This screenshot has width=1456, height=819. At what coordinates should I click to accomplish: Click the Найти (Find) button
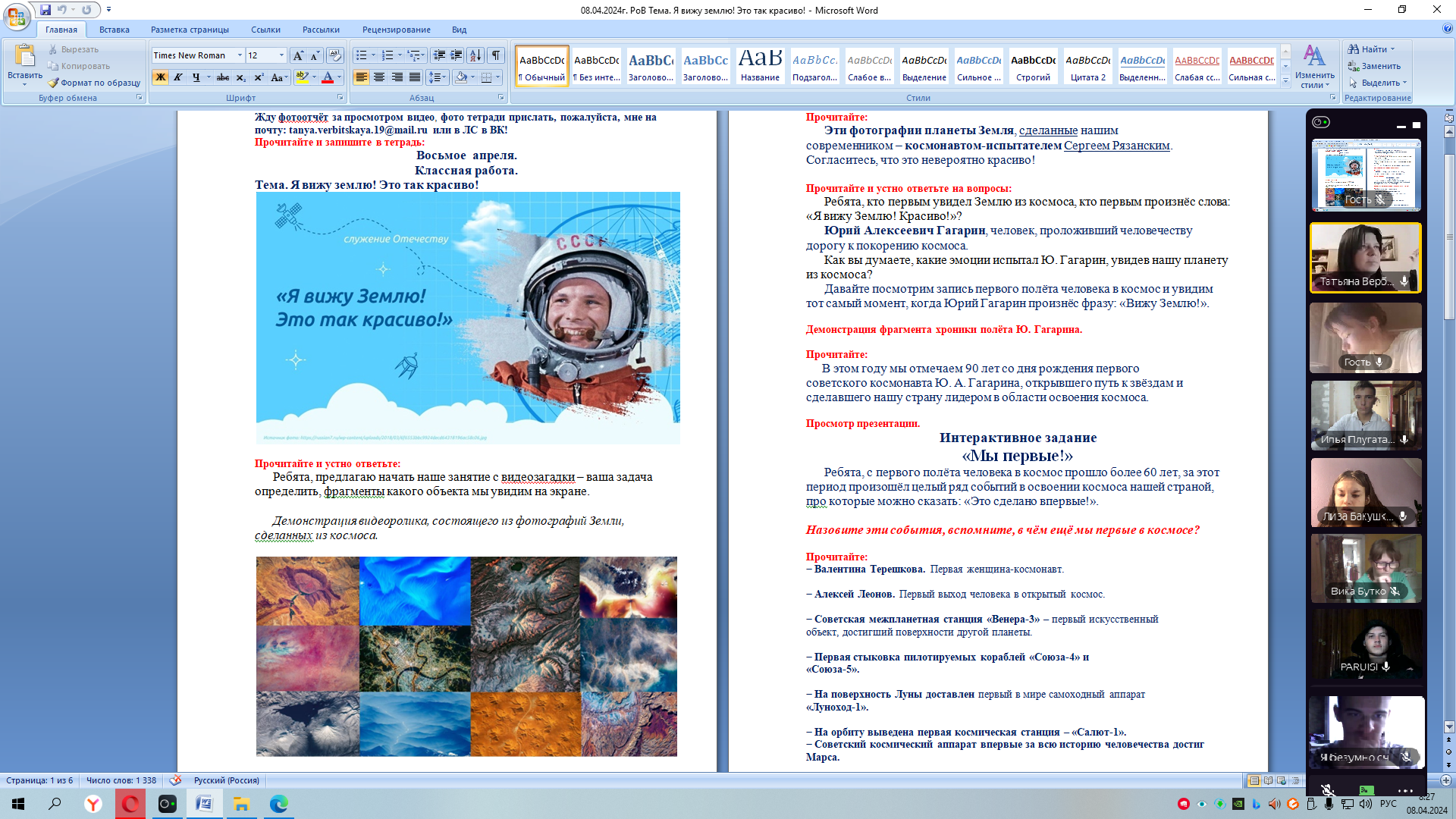click(1371, 49)
